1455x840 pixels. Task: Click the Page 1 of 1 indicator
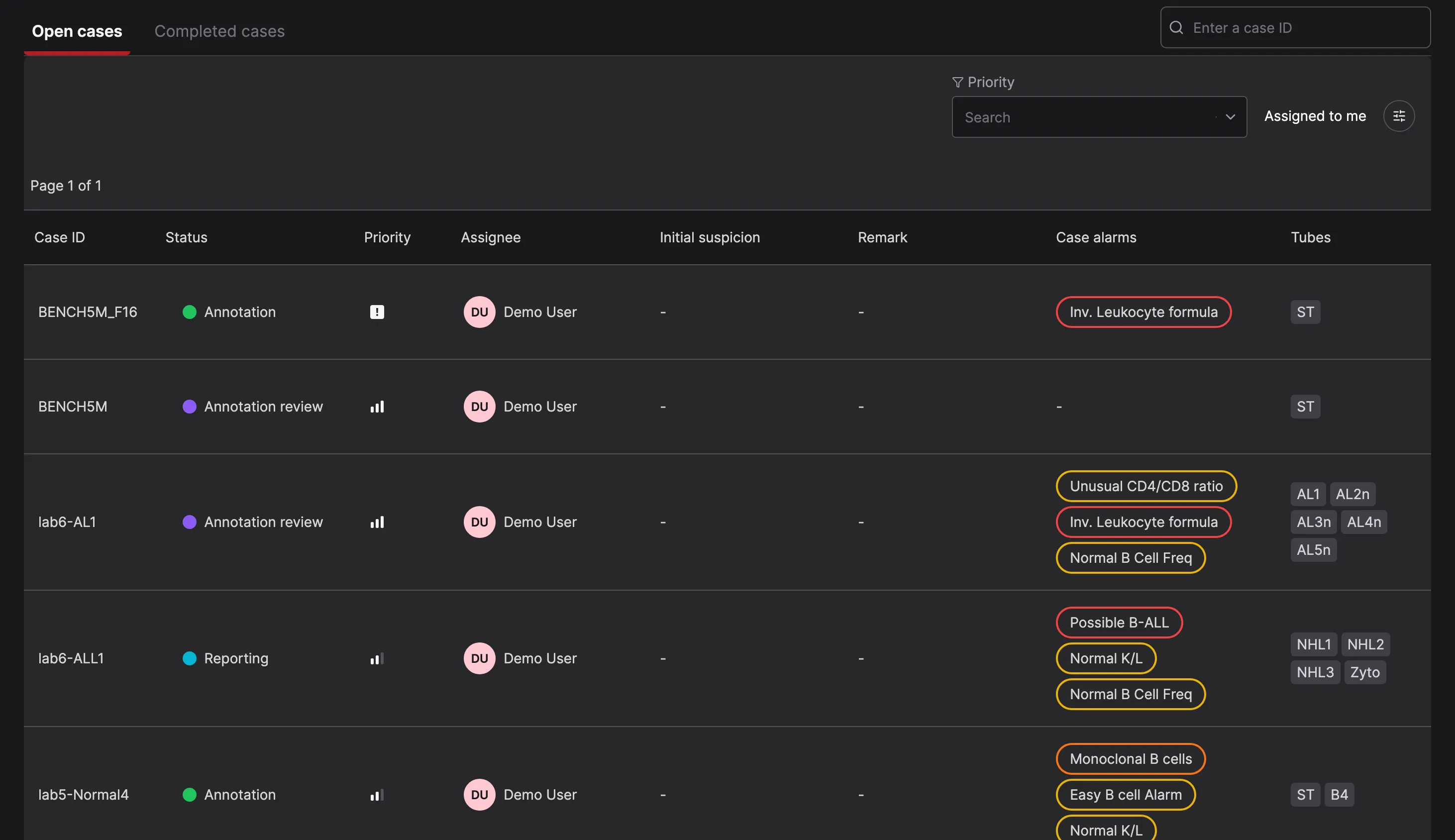pos(66,186)
